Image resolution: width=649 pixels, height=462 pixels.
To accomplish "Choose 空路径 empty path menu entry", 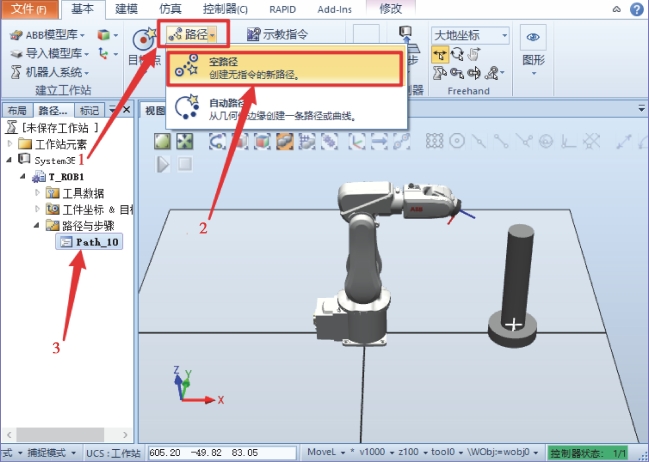I will [x=285, y=68].
